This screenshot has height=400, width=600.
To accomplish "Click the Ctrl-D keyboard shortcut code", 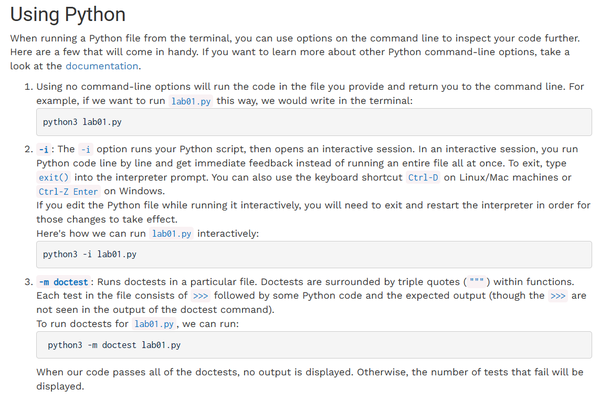I will [x=421, y=177].
